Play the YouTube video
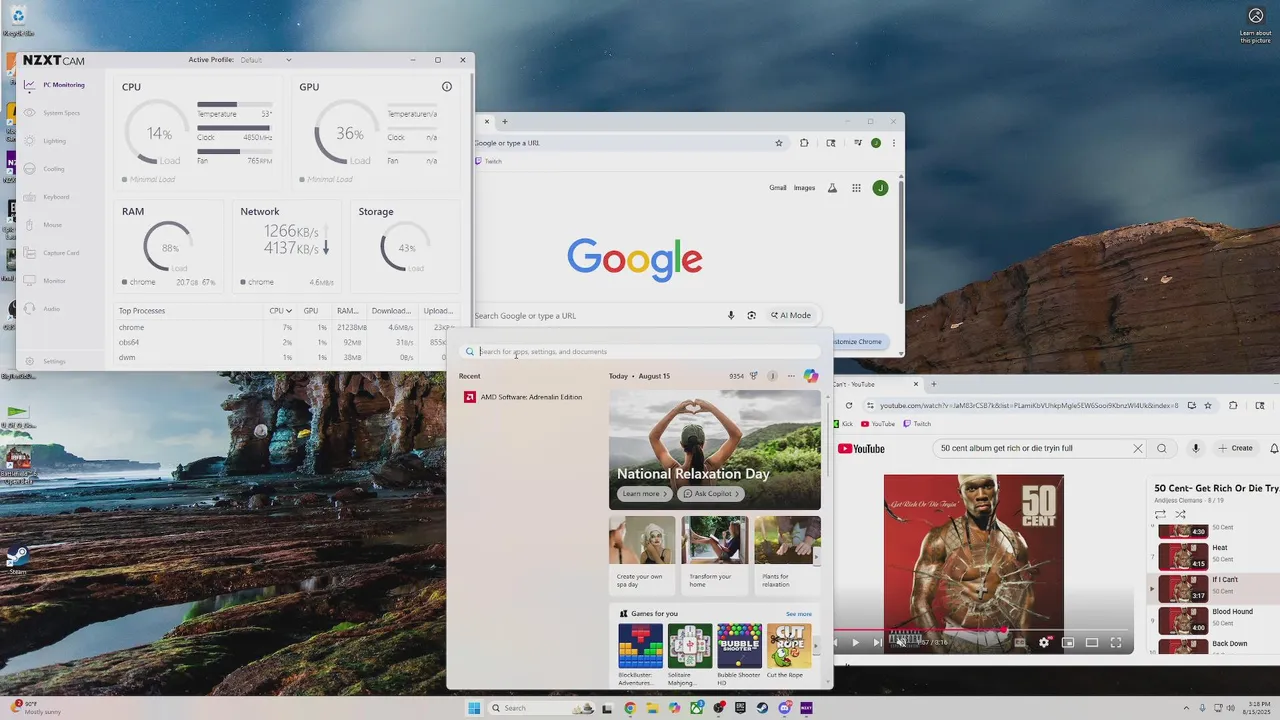 pos(855,642)
